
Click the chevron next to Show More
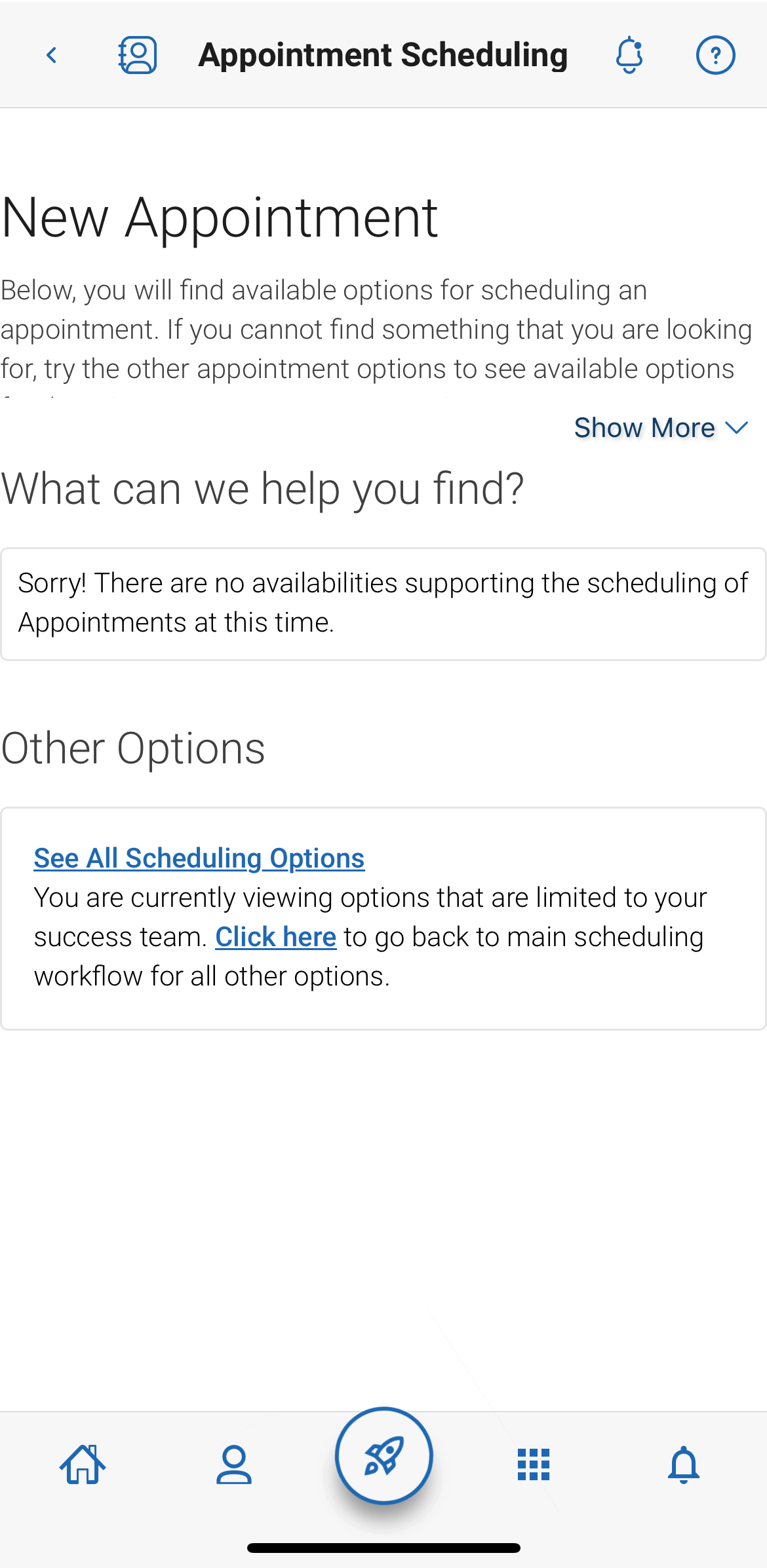737,428
